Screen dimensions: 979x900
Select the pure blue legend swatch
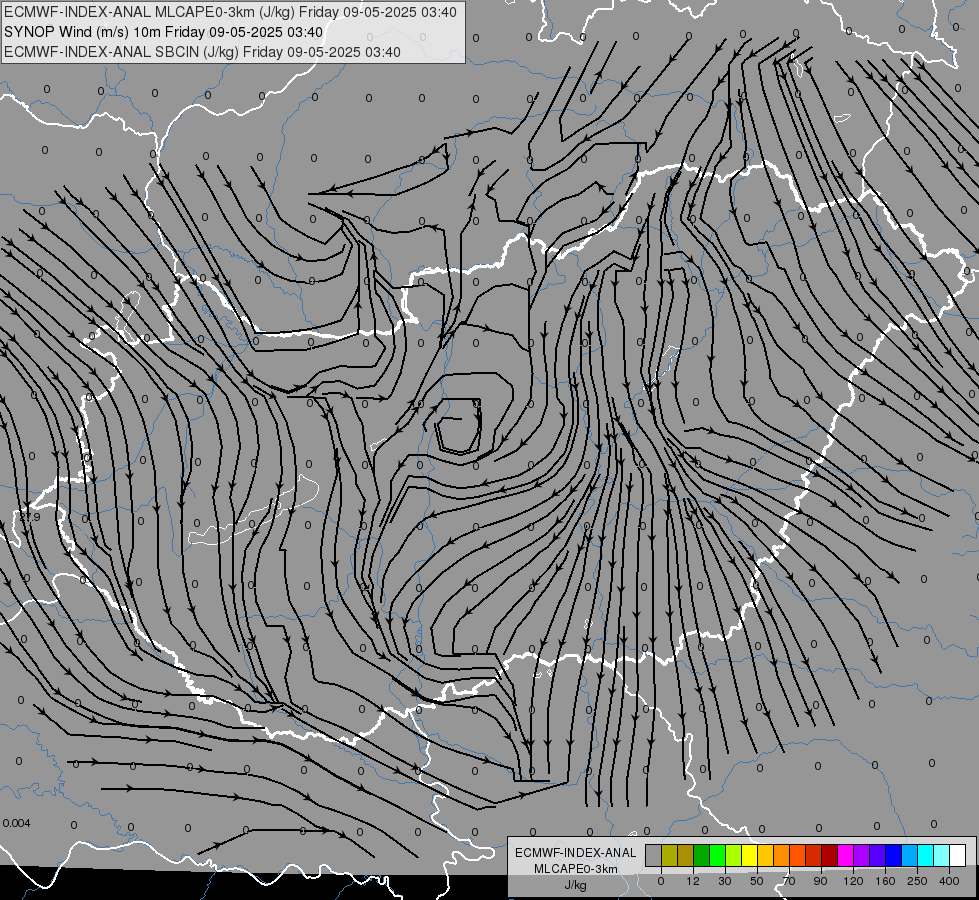(x=894, y=855)
